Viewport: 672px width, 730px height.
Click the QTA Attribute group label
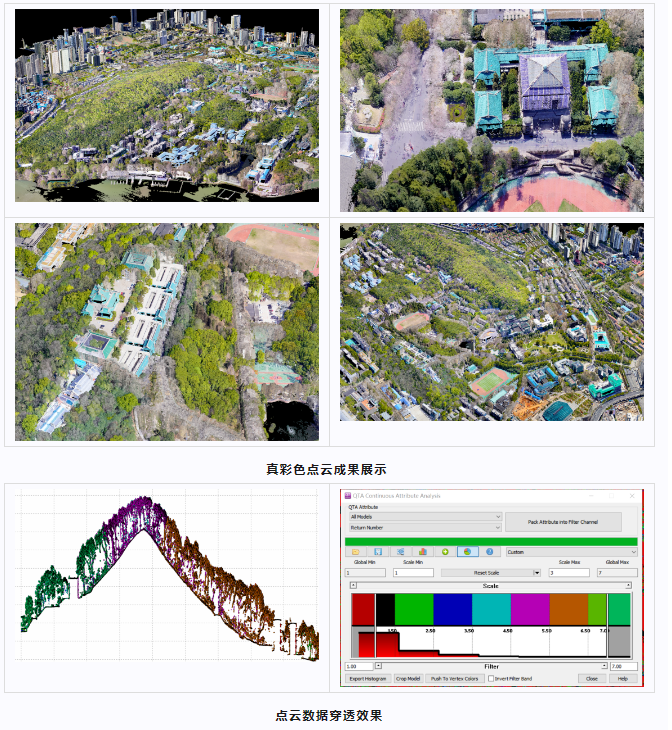pos(363,507)
